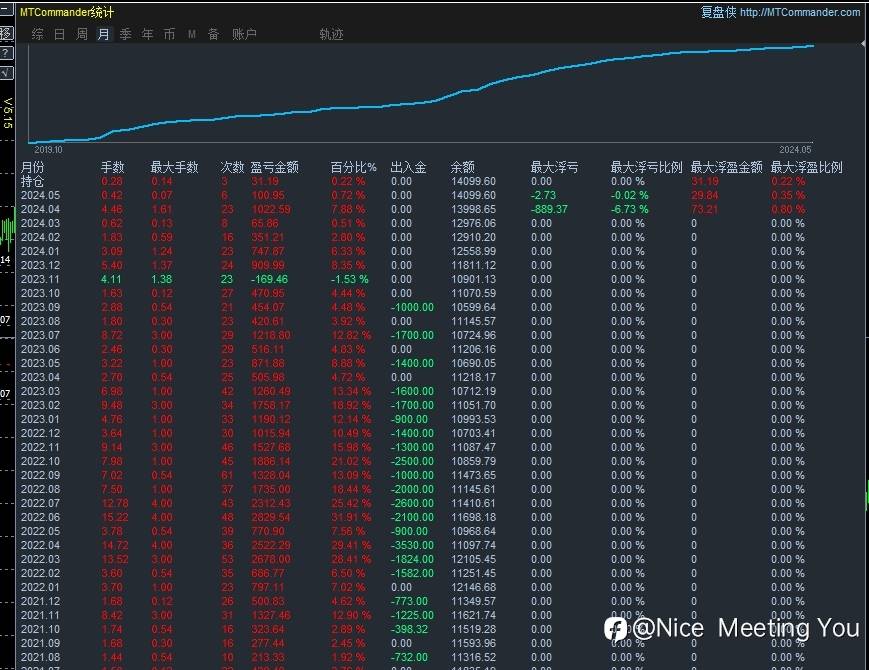Click the balance value 11519.28
The image size is (869, 670).
473,630
